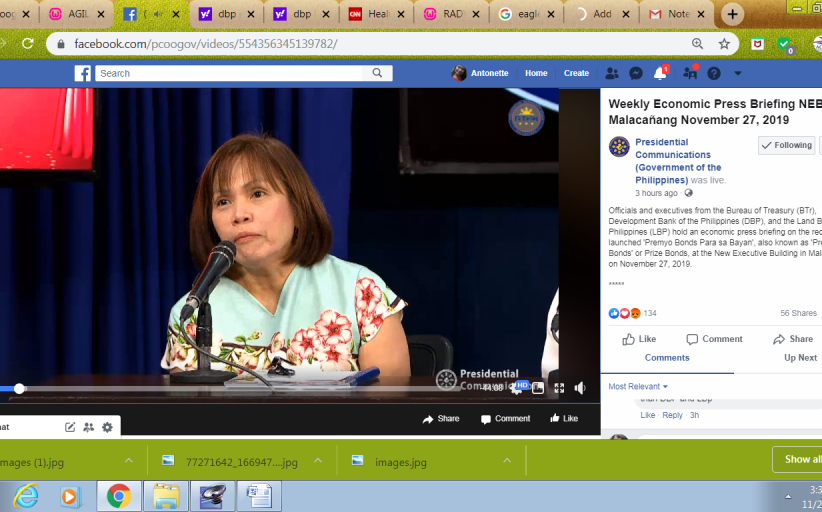
Task: Start a new chat message
Action: click(70, 427)
